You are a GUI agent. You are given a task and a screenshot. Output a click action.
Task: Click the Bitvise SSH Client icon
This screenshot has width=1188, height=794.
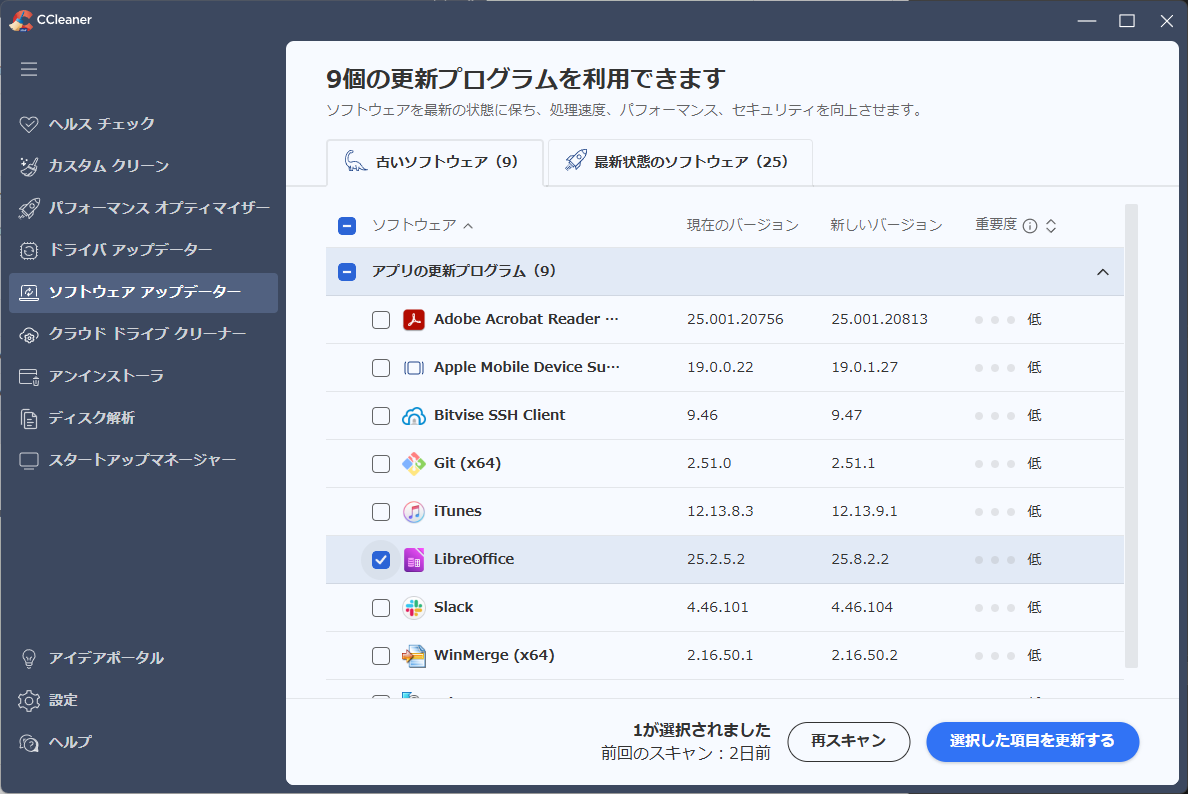(x=413, y=415)
